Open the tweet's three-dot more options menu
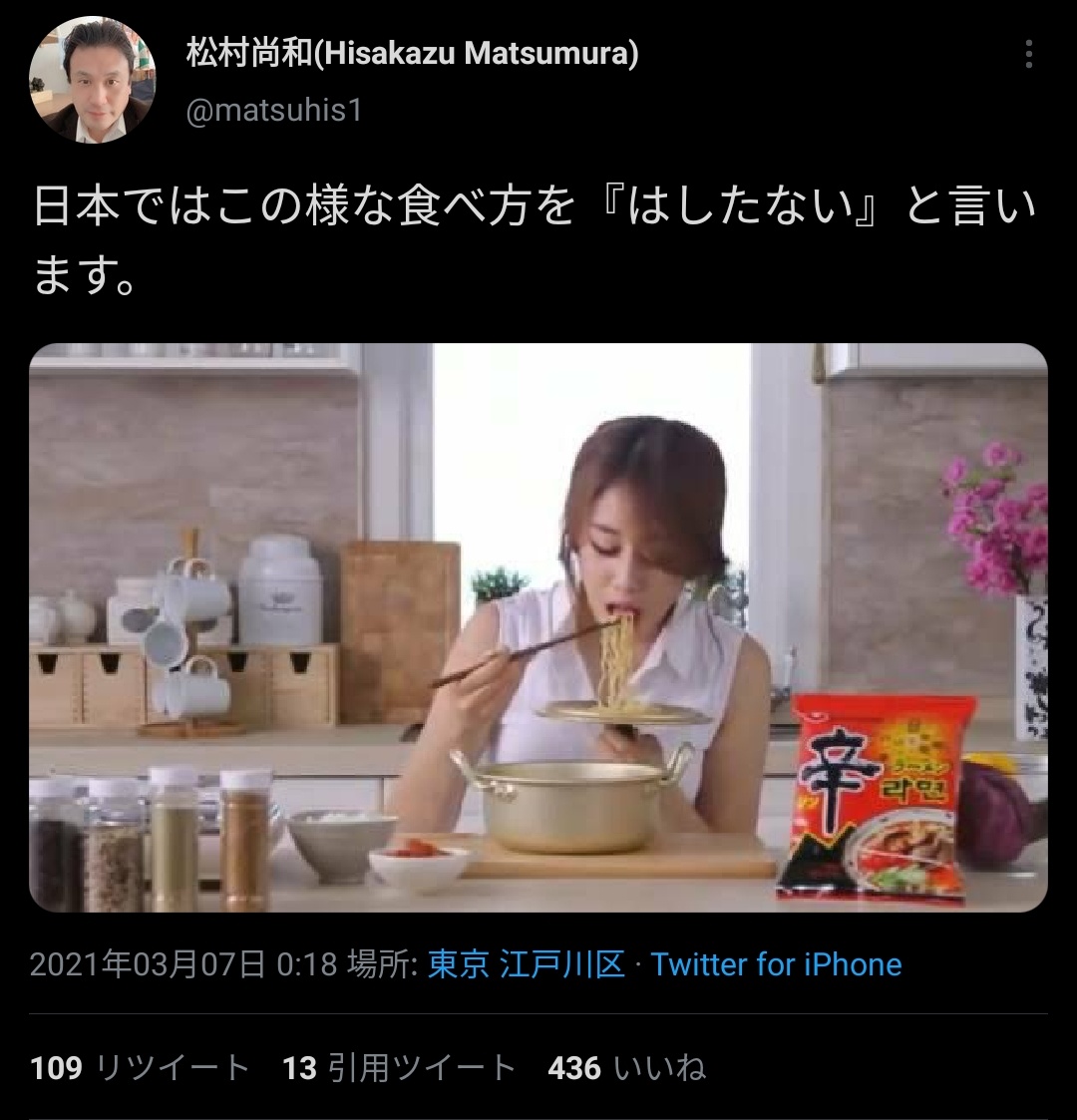Screen dimensions: 1077x1120 pos(1028,54)
